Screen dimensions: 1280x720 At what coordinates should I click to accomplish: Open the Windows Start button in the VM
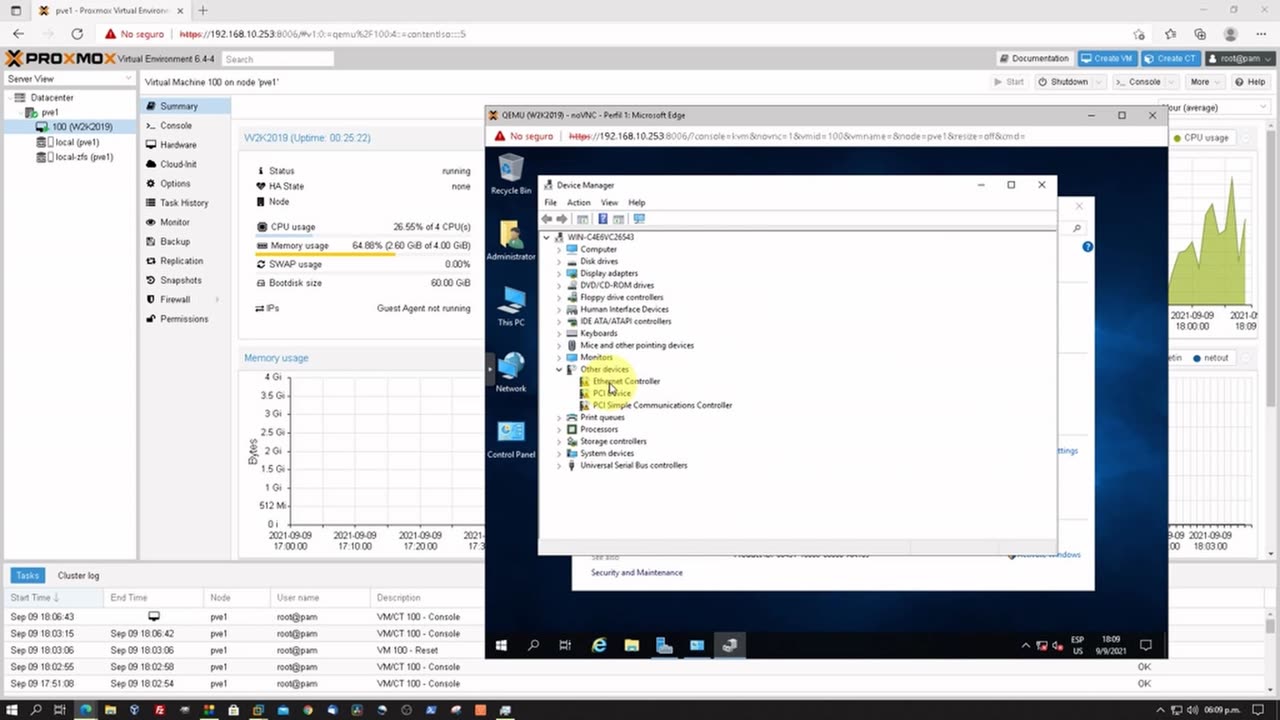click(x=501, y=646)
